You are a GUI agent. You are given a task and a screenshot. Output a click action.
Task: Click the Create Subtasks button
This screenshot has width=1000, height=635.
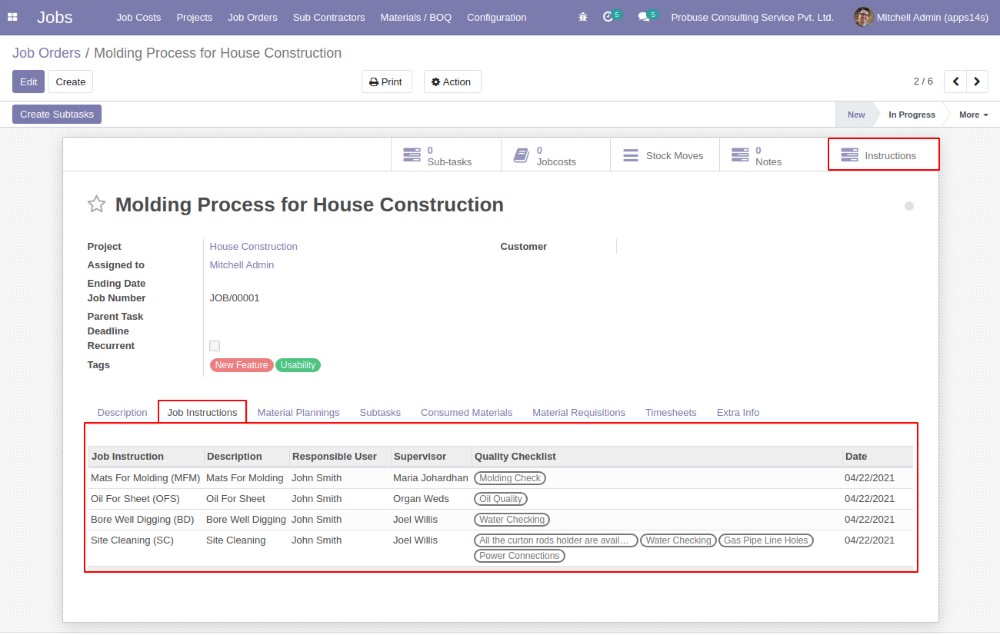point(57,114)
